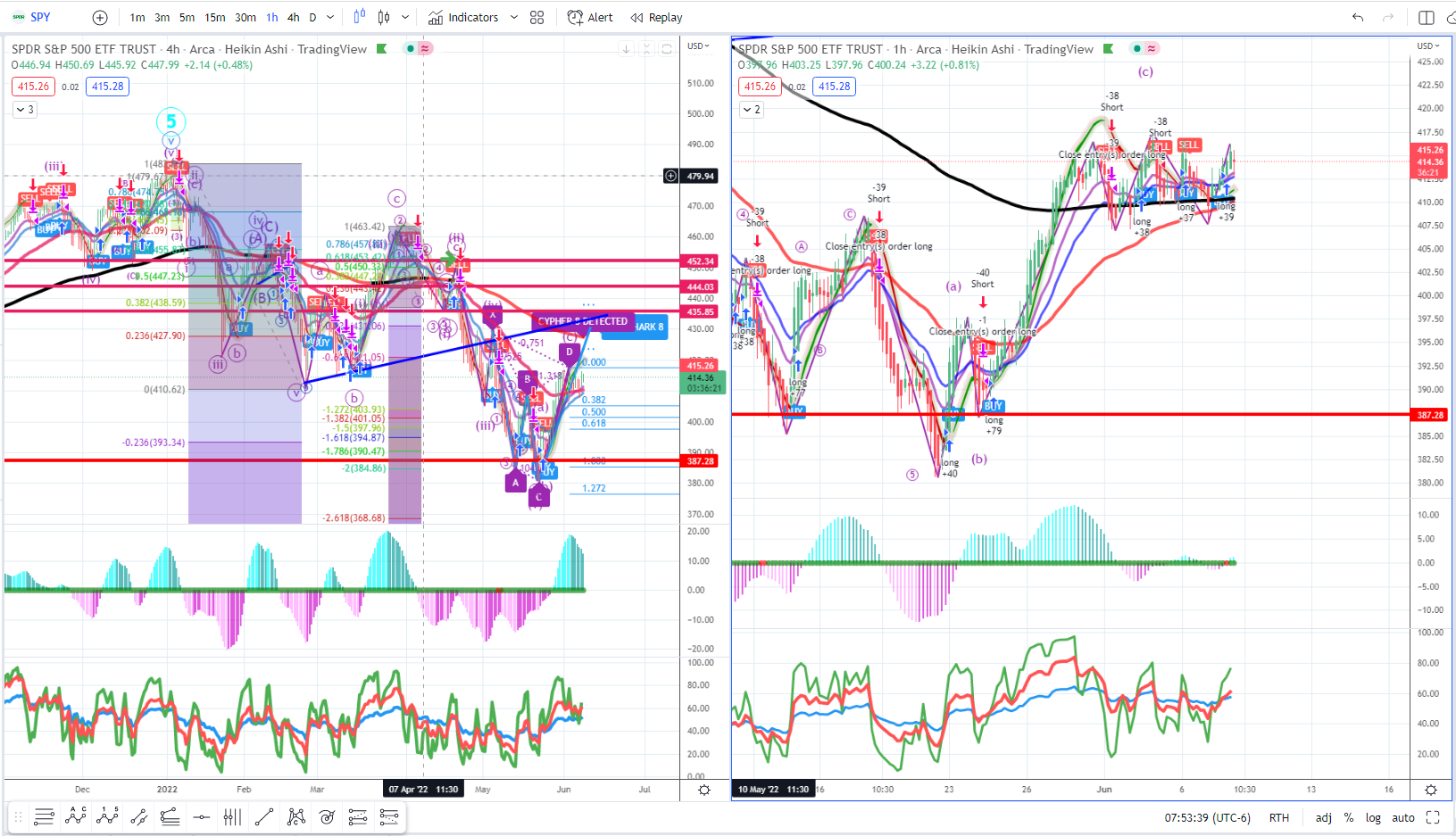Select the horizontal lines pattern tool

coord(44,816)
